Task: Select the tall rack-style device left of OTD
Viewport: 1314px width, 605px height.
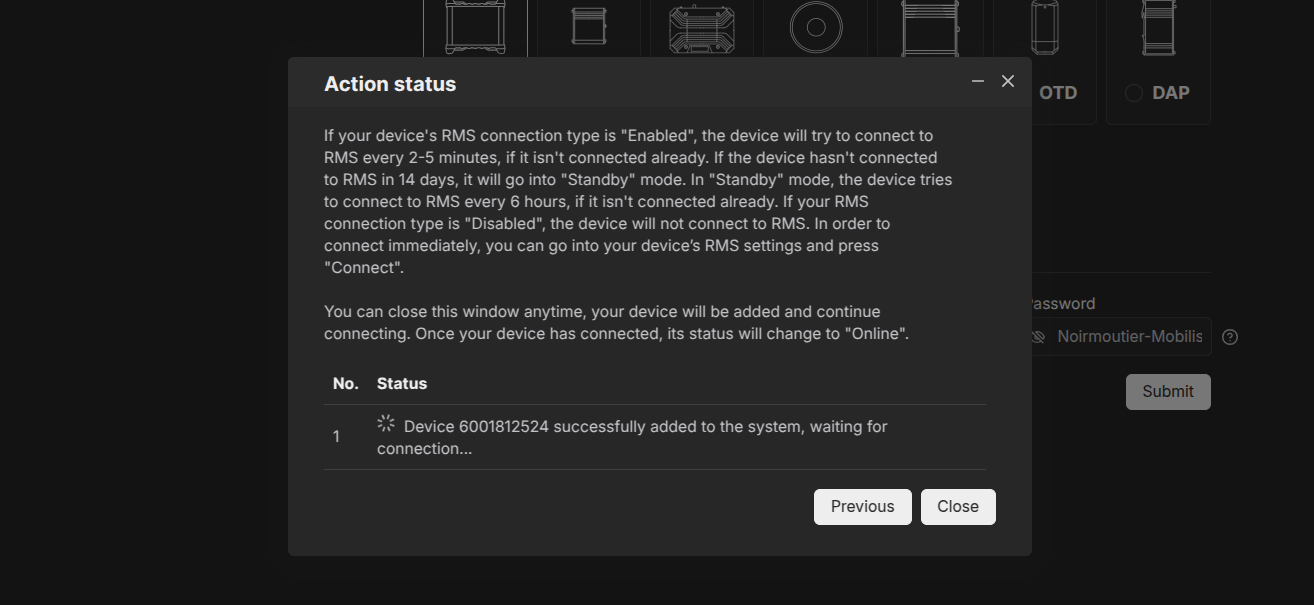Action: [930, 28]
